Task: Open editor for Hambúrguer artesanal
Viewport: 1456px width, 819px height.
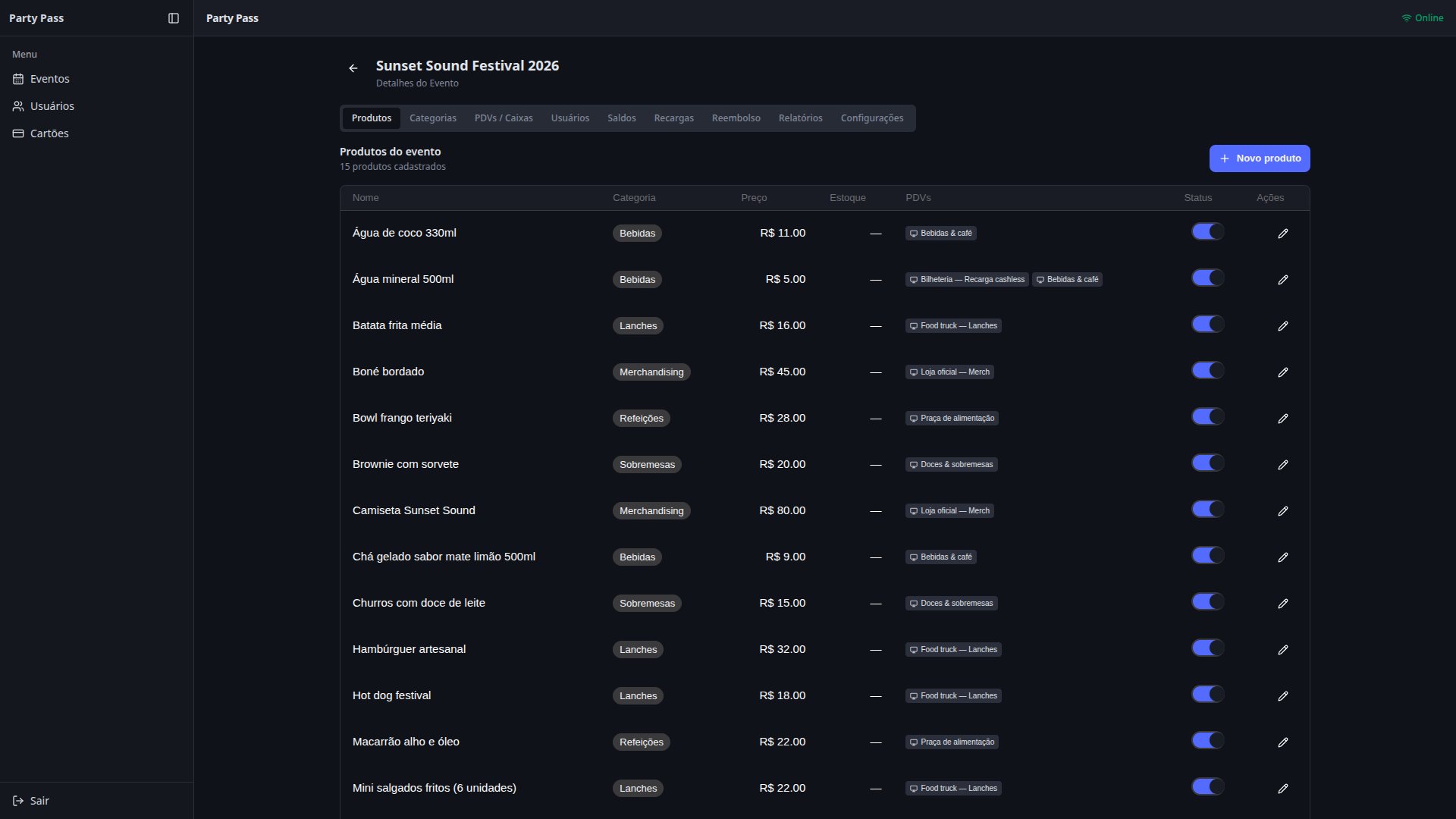Action: [x=1282, y=650]
